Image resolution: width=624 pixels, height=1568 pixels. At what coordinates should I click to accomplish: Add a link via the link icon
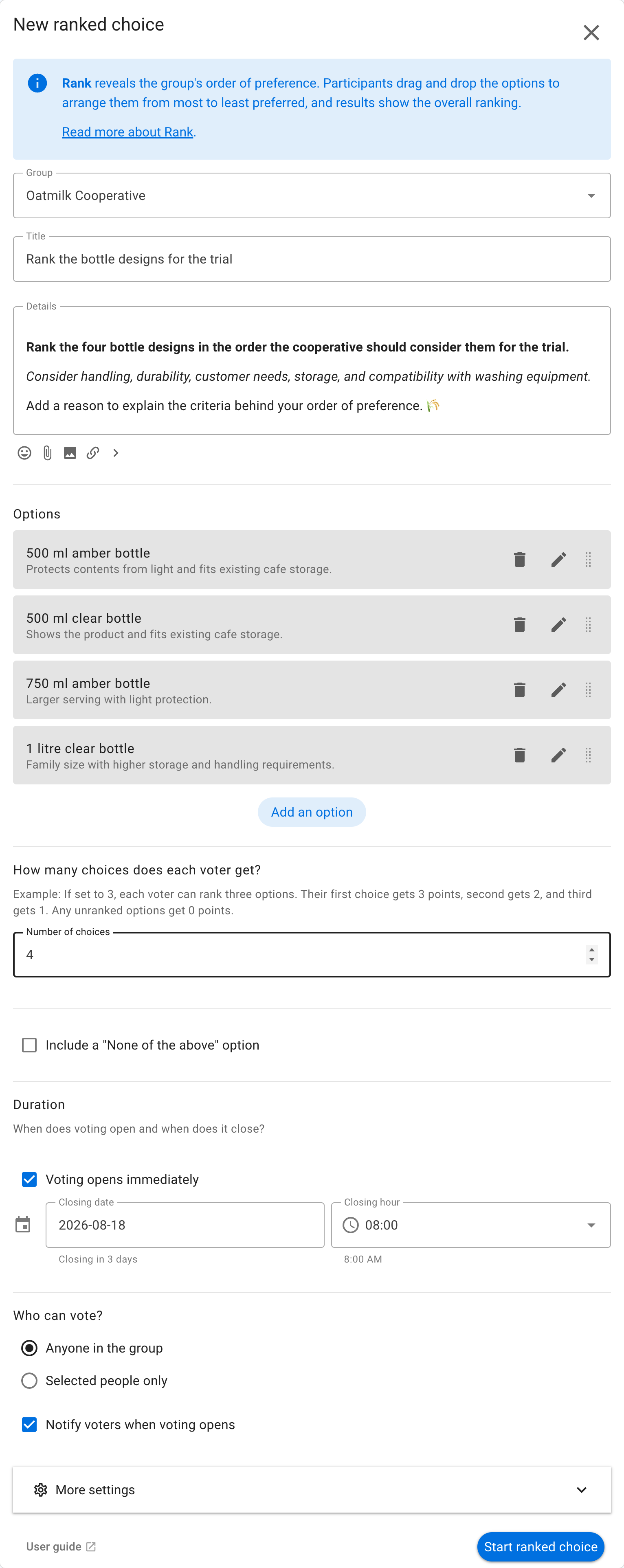(x=92, y=453)
